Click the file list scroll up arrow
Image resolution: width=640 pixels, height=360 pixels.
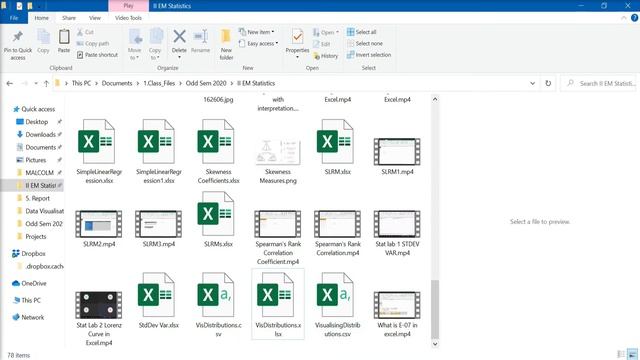(435, 99)
